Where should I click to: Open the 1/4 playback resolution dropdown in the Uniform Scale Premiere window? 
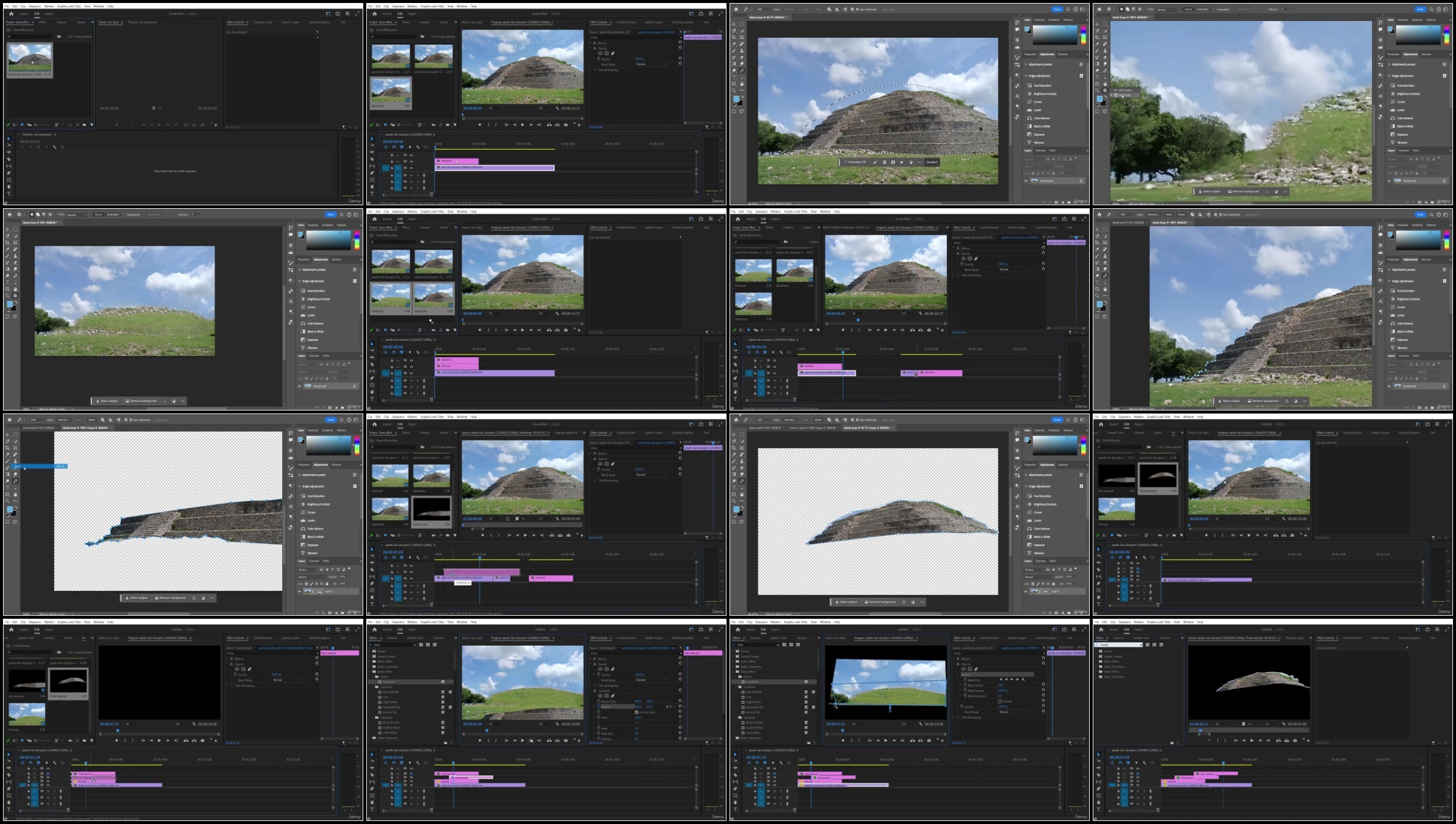pyautogui.click(x=545, y=724)
